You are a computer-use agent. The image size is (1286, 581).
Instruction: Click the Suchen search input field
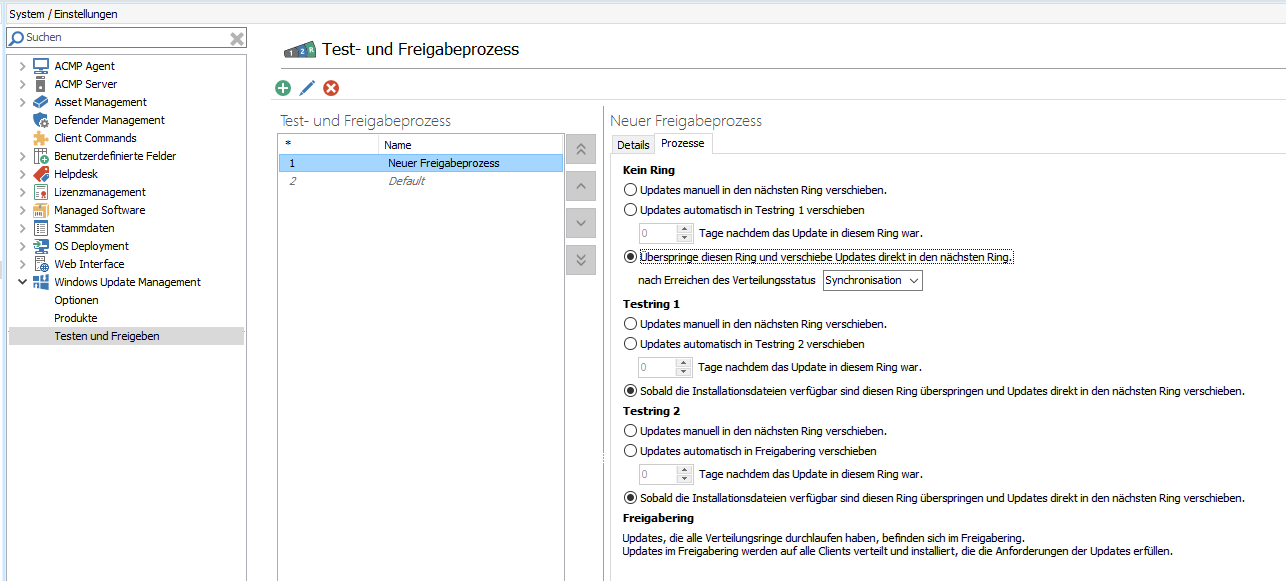[x=120, y=38]
